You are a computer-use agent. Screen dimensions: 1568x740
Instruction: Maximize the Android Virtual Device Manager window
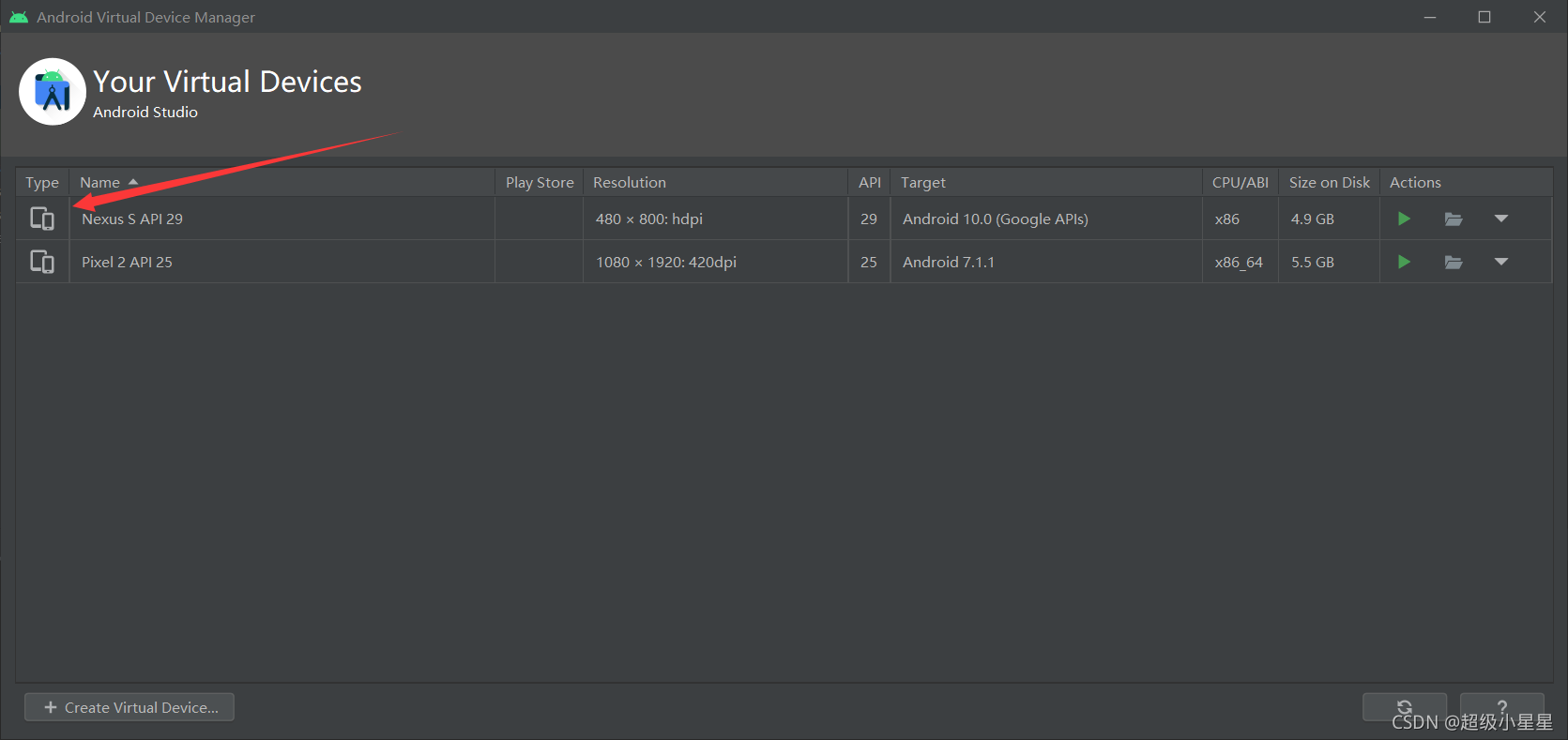1484,17
